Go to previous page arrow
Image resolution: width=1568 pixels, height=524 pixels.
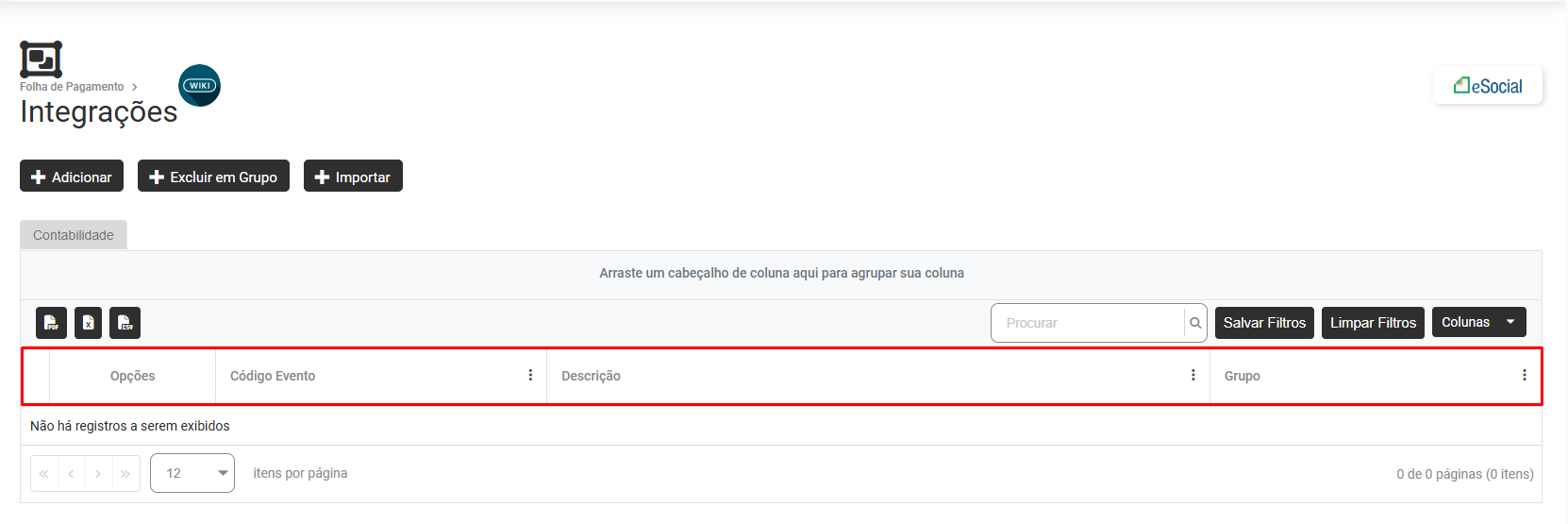pyautogui.click(x=71, y=474)
